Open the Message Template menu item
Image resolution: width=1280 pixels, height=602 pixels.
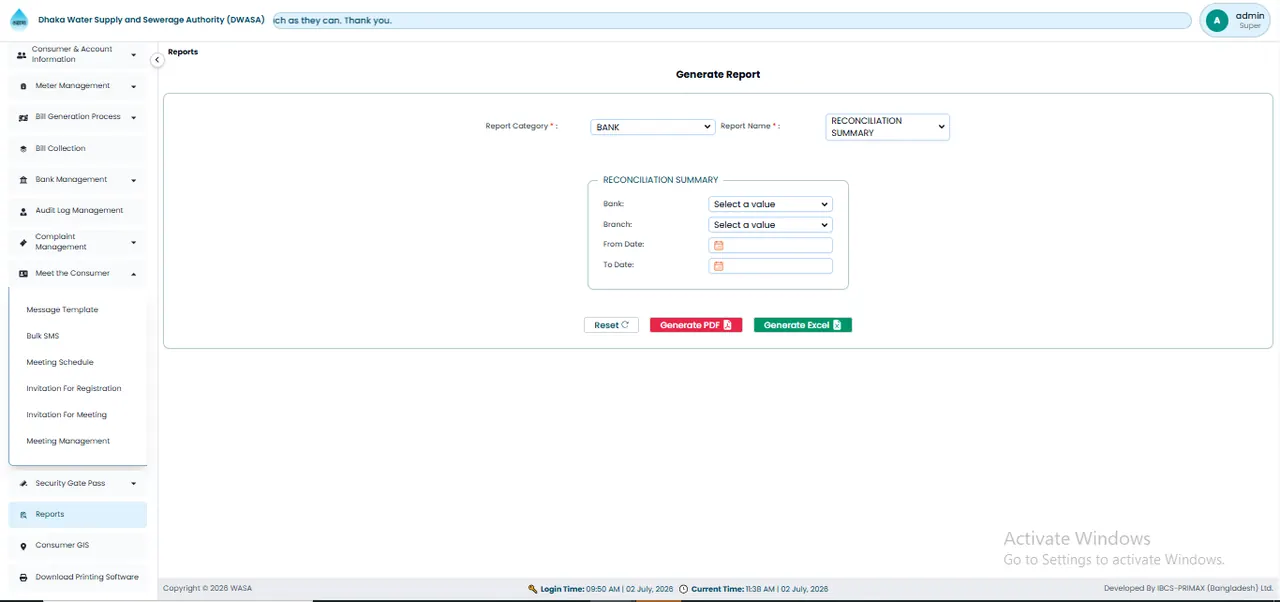click(x=62, y=310)
